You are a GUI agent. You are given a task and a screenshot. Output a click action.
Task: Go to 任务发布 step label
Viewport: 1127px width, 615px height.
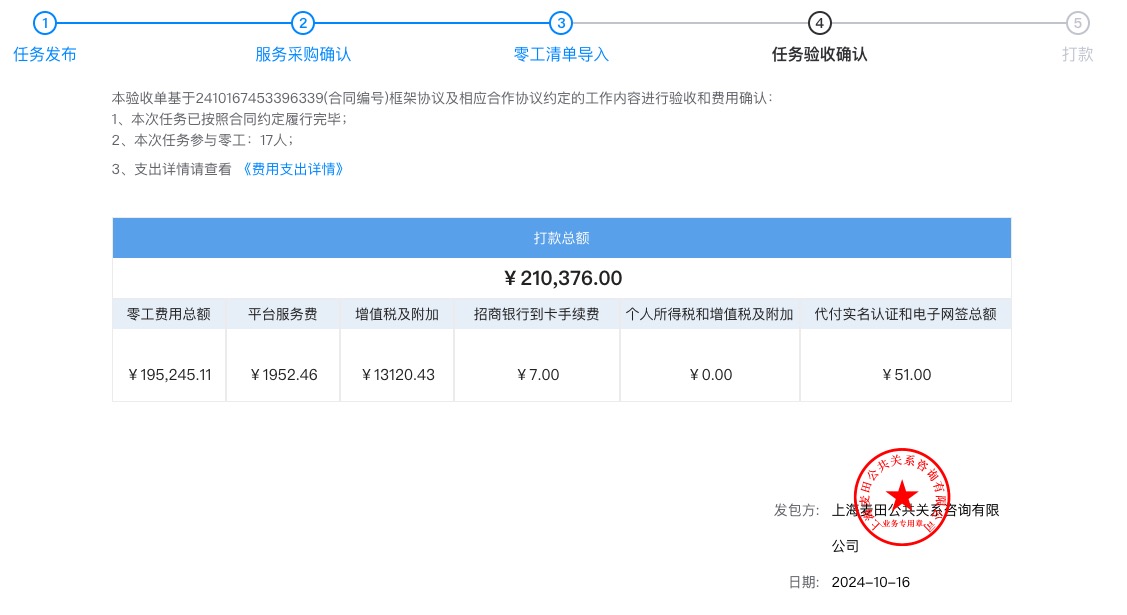45,55
